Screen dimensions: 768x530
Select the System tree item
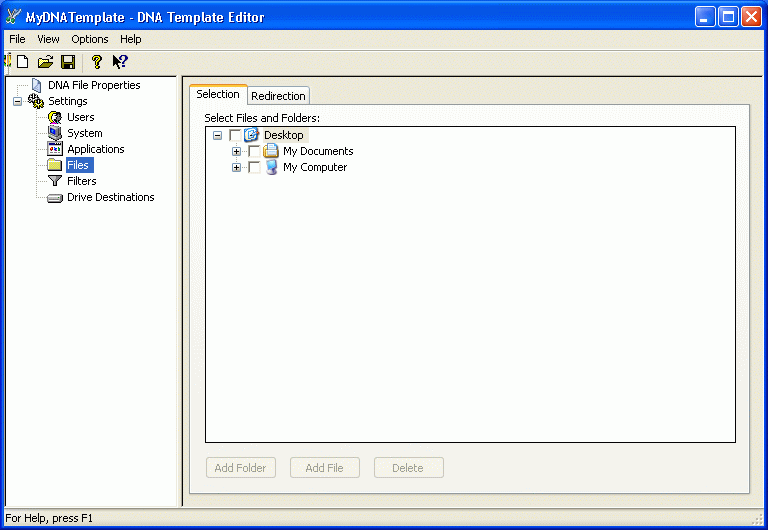click(x=85, y=133)
